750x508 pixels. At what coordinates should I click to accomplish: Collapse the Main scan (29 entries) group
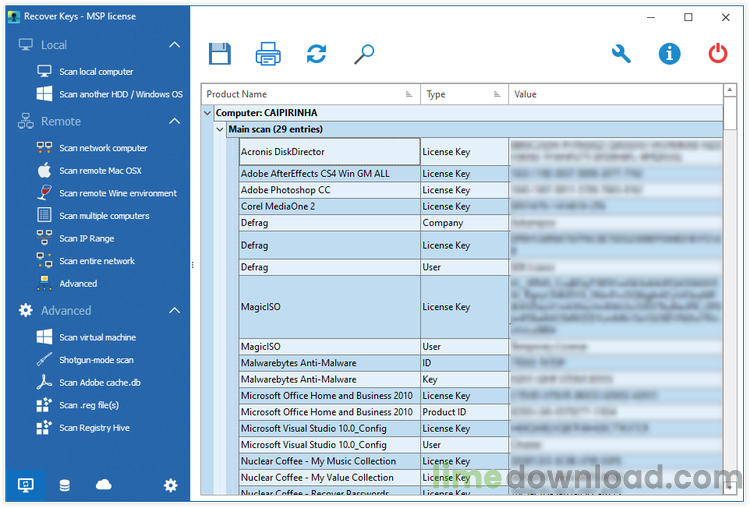click(x=220, y=129)
